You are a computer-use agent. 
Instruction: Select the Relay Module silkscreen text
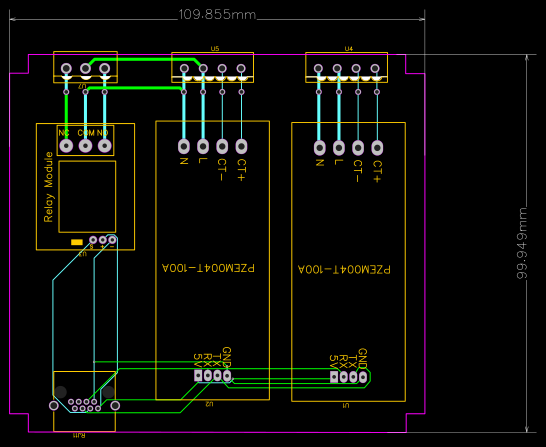tap(48, 187)
